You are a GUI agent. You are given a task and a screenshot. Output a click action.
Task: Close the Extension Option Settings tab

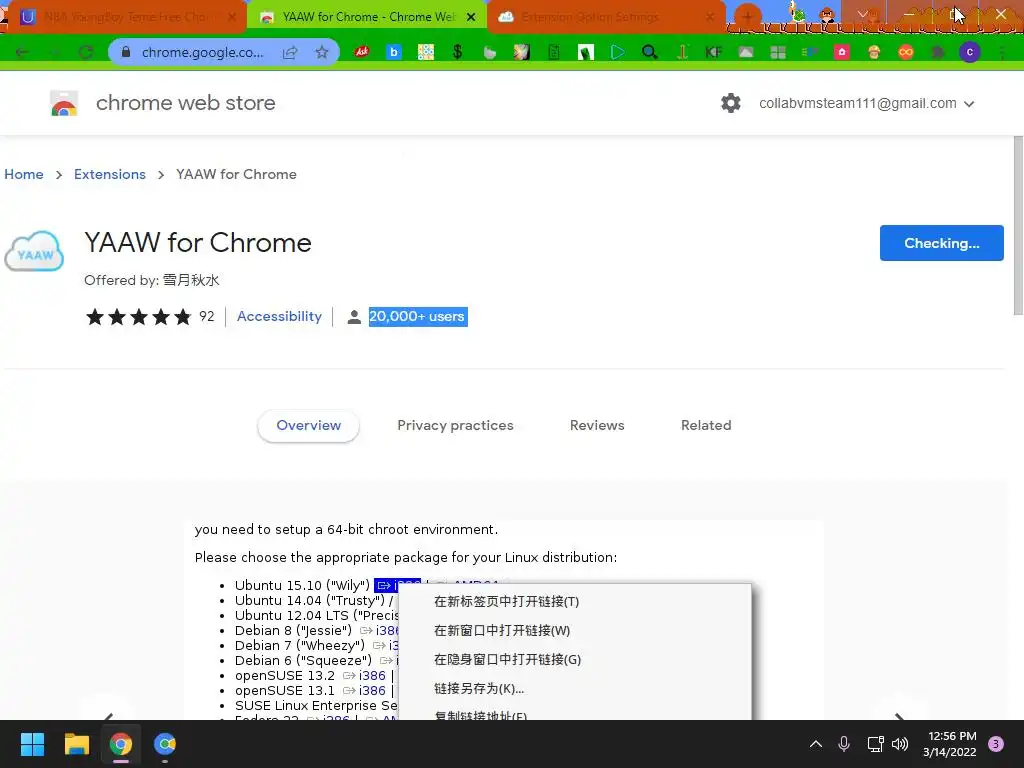coord(710,17)
